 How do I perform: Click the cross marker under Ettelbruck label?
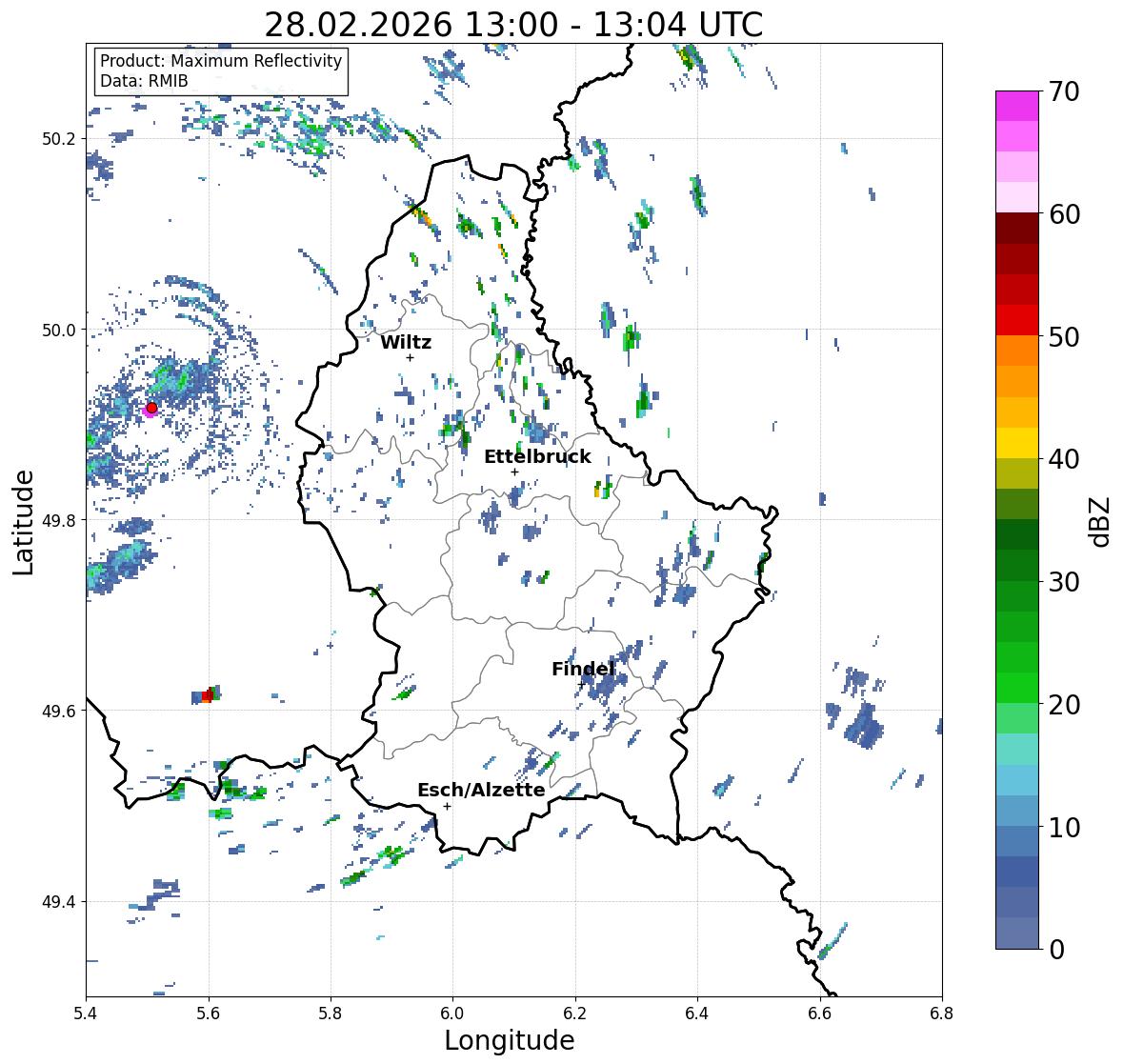514,472
